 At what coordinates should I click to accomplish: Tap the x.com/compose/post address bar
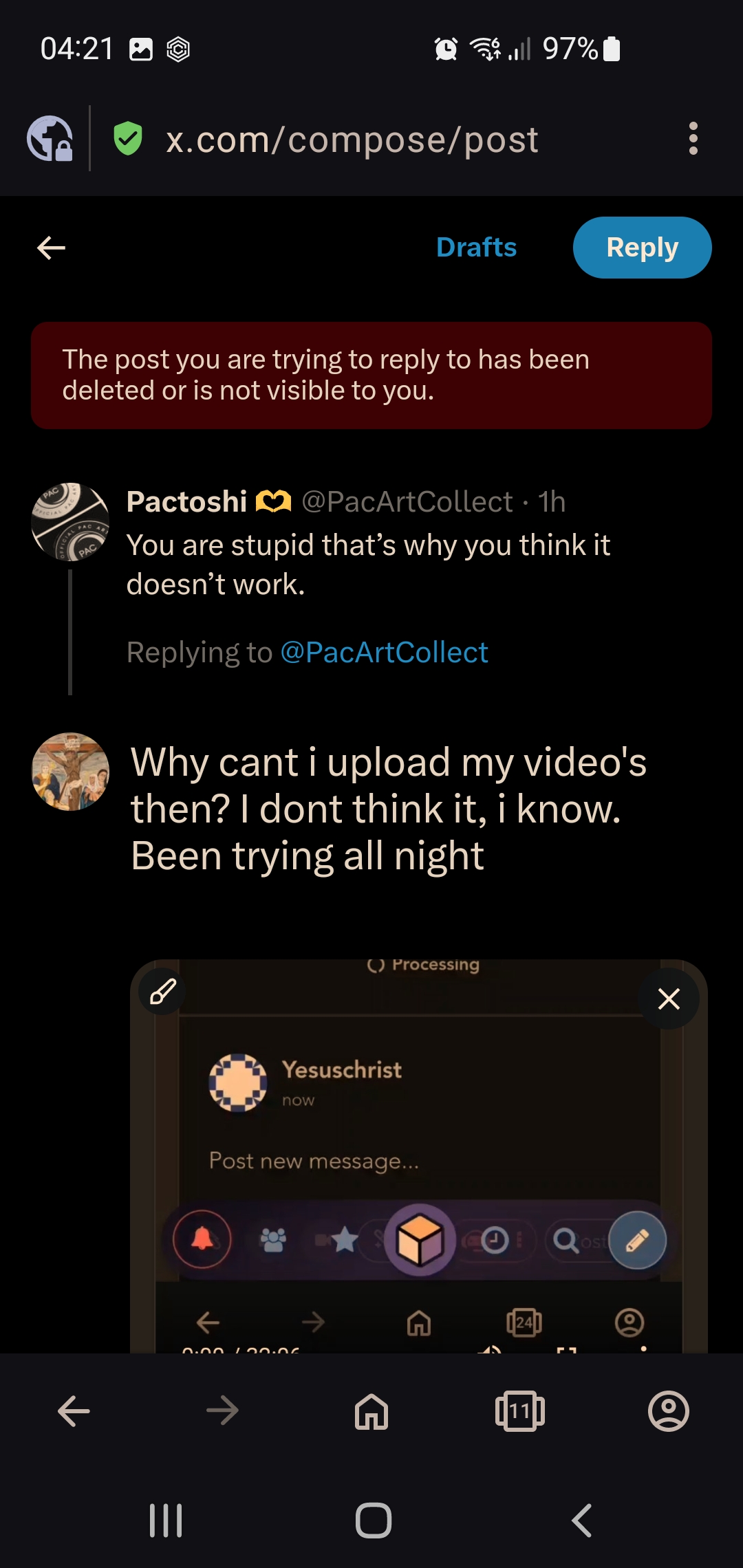point(352,140)
